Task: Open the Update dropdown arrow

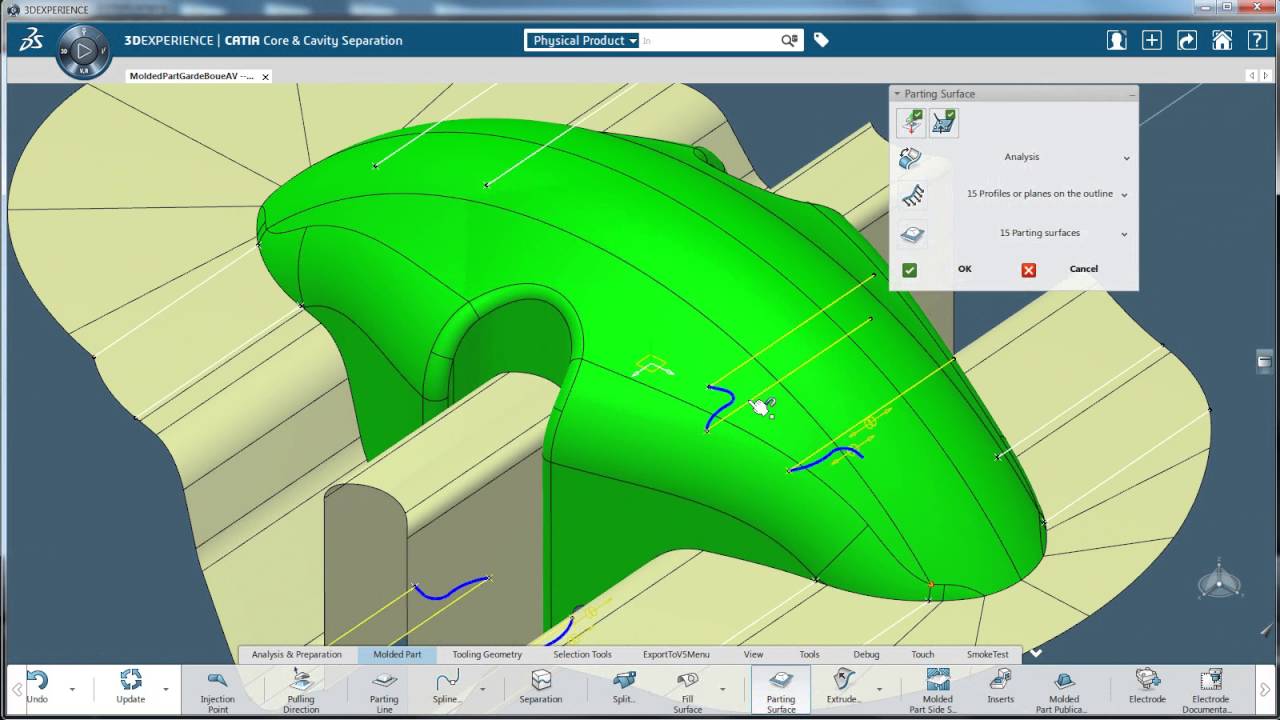Action: point(165,689)
